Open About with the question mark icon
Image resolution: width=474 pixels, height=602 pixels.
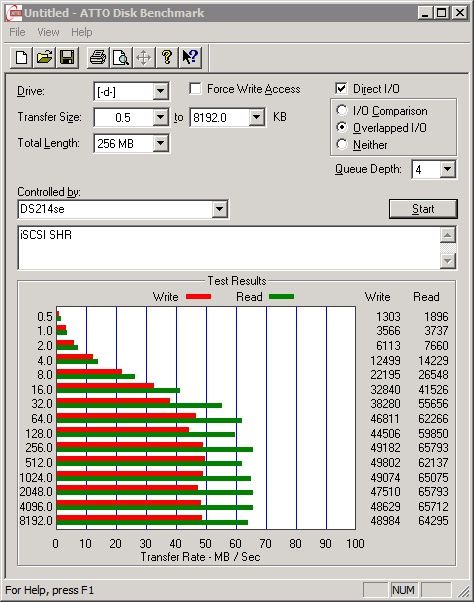(167, 58)
